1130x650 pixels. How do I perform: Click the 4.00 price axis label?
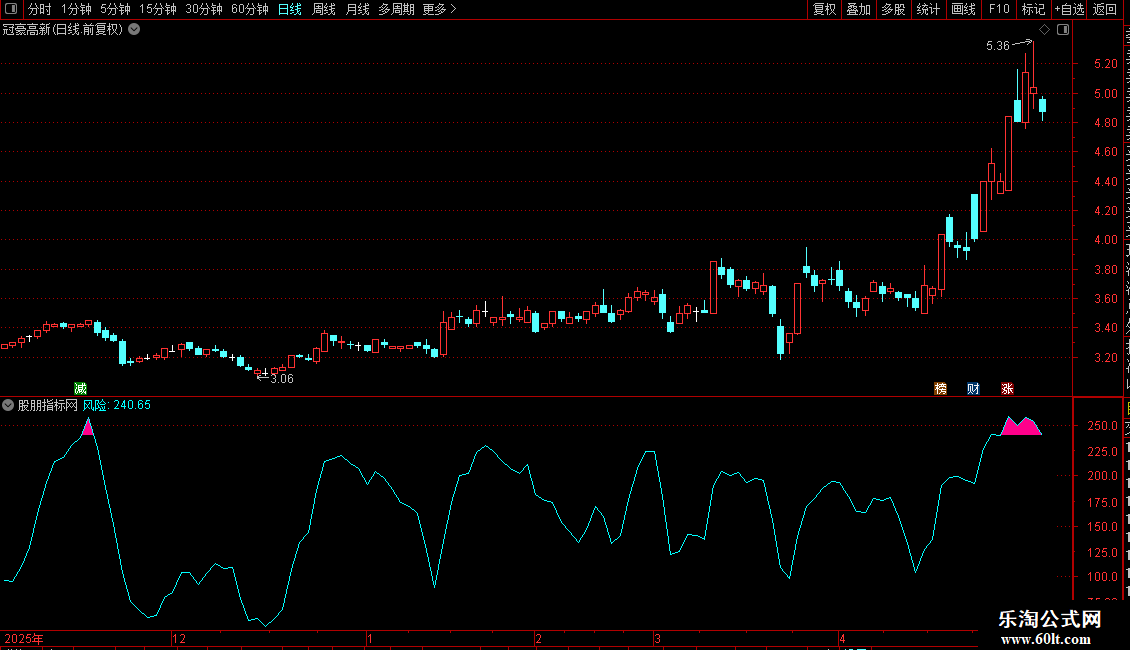point(1105,240)
